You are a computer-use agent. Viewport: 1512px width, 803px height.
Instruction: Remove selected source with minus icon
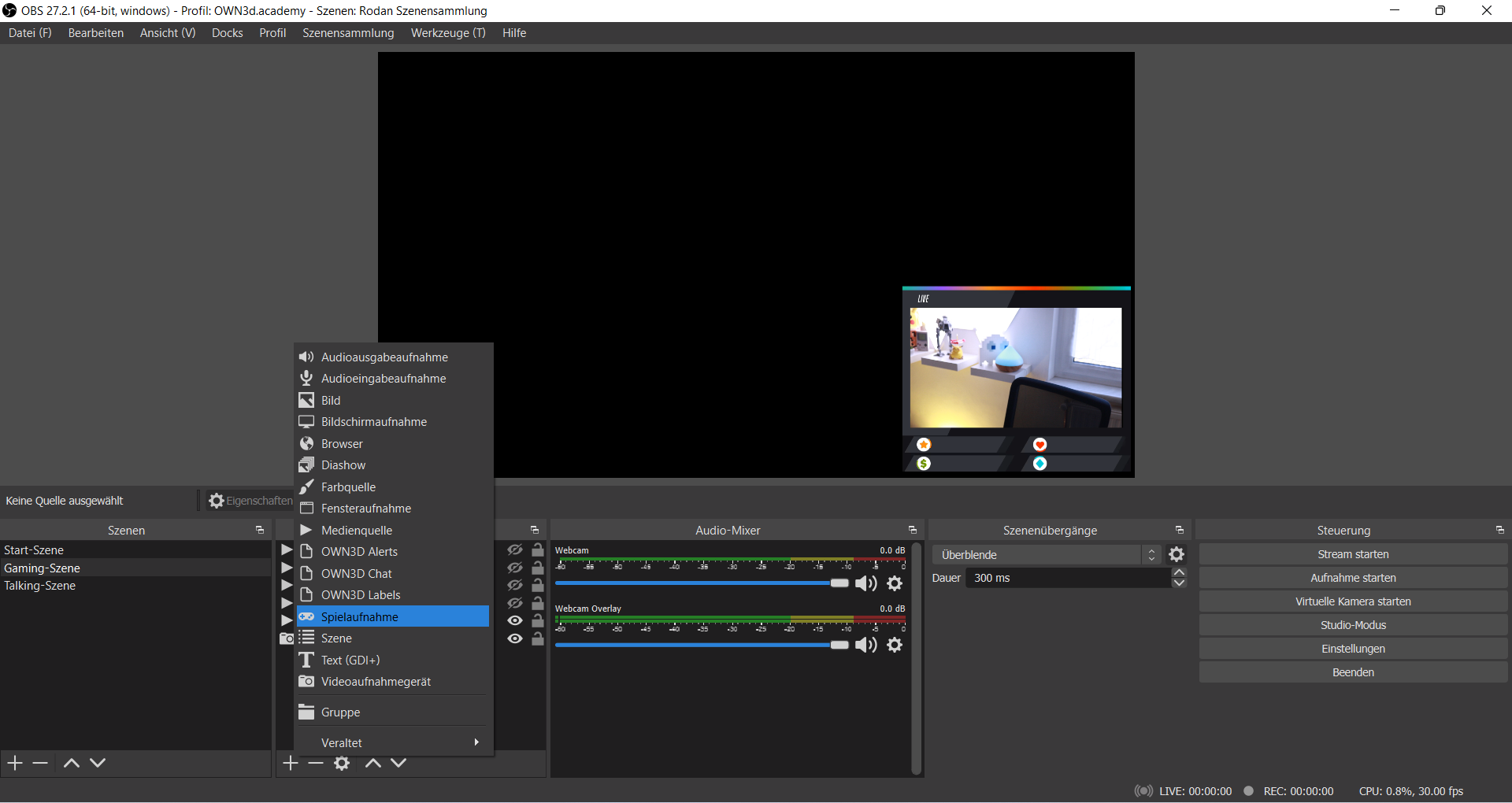pyautogui.click(x=316, y=763)
